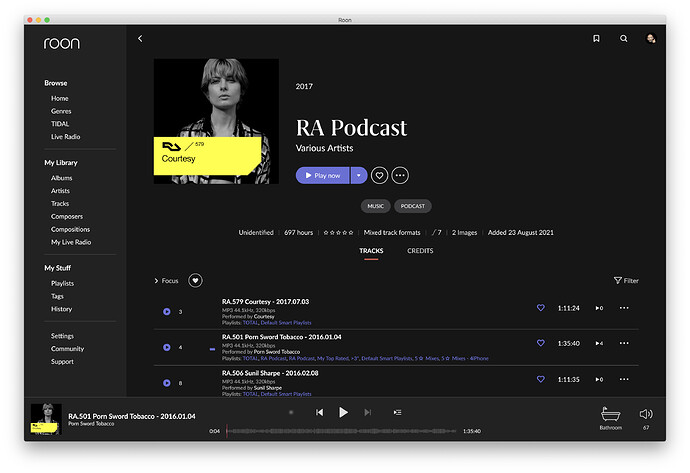Switch to the CREDITS tab
Viewport: 690px width, 473px height.
coord(420,251)
